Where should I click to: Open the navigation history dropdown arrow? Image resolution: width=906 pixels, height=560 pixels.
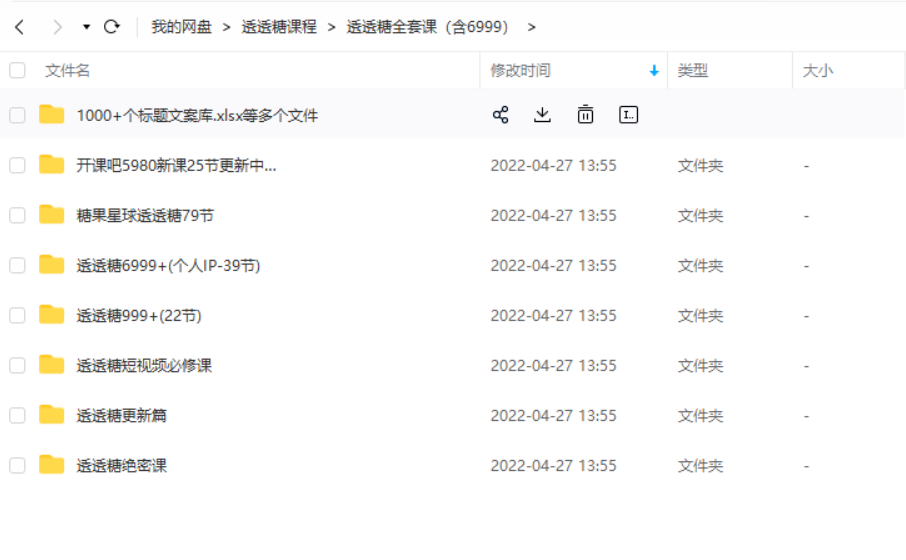86,27
